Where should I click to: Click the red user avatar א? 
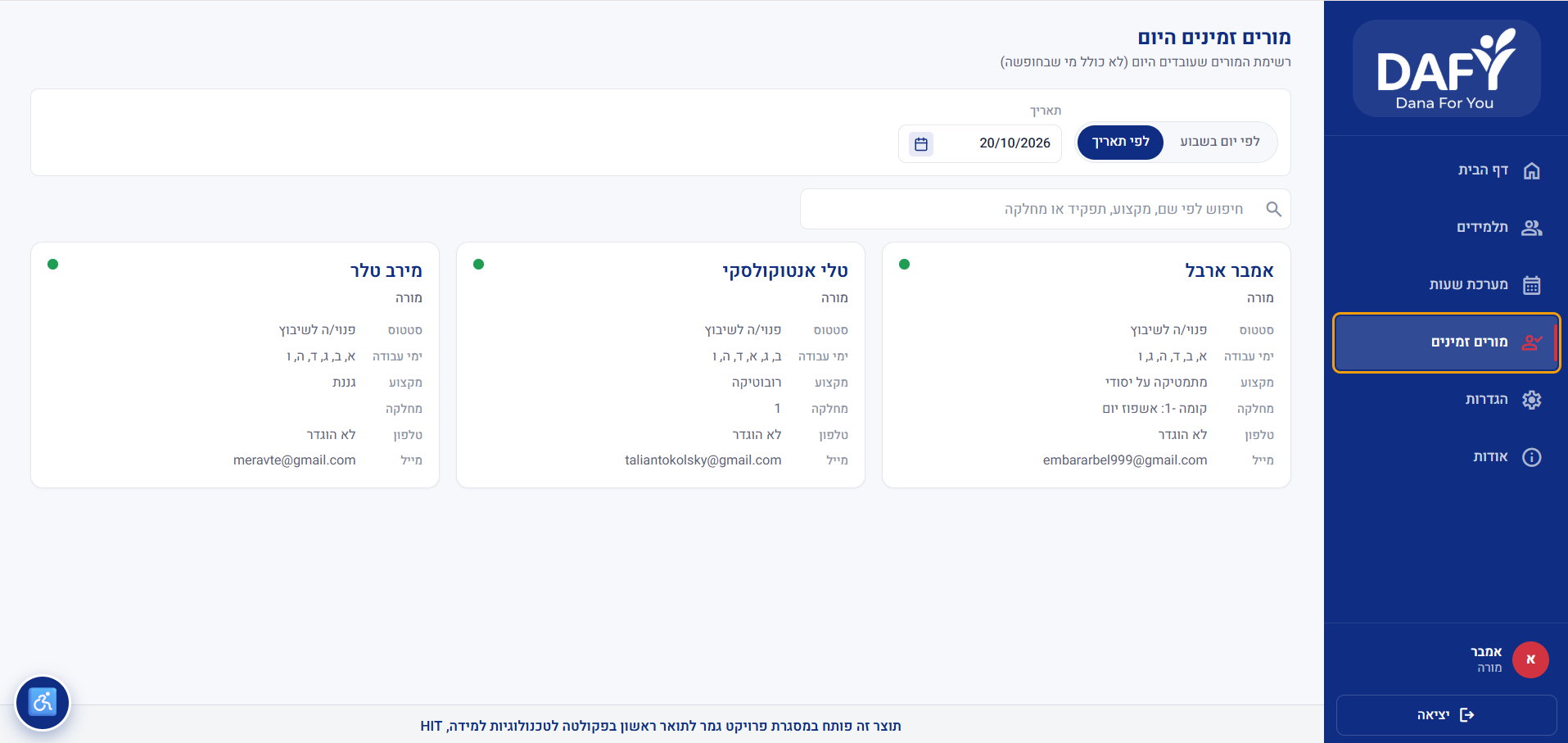(1530, 659)
